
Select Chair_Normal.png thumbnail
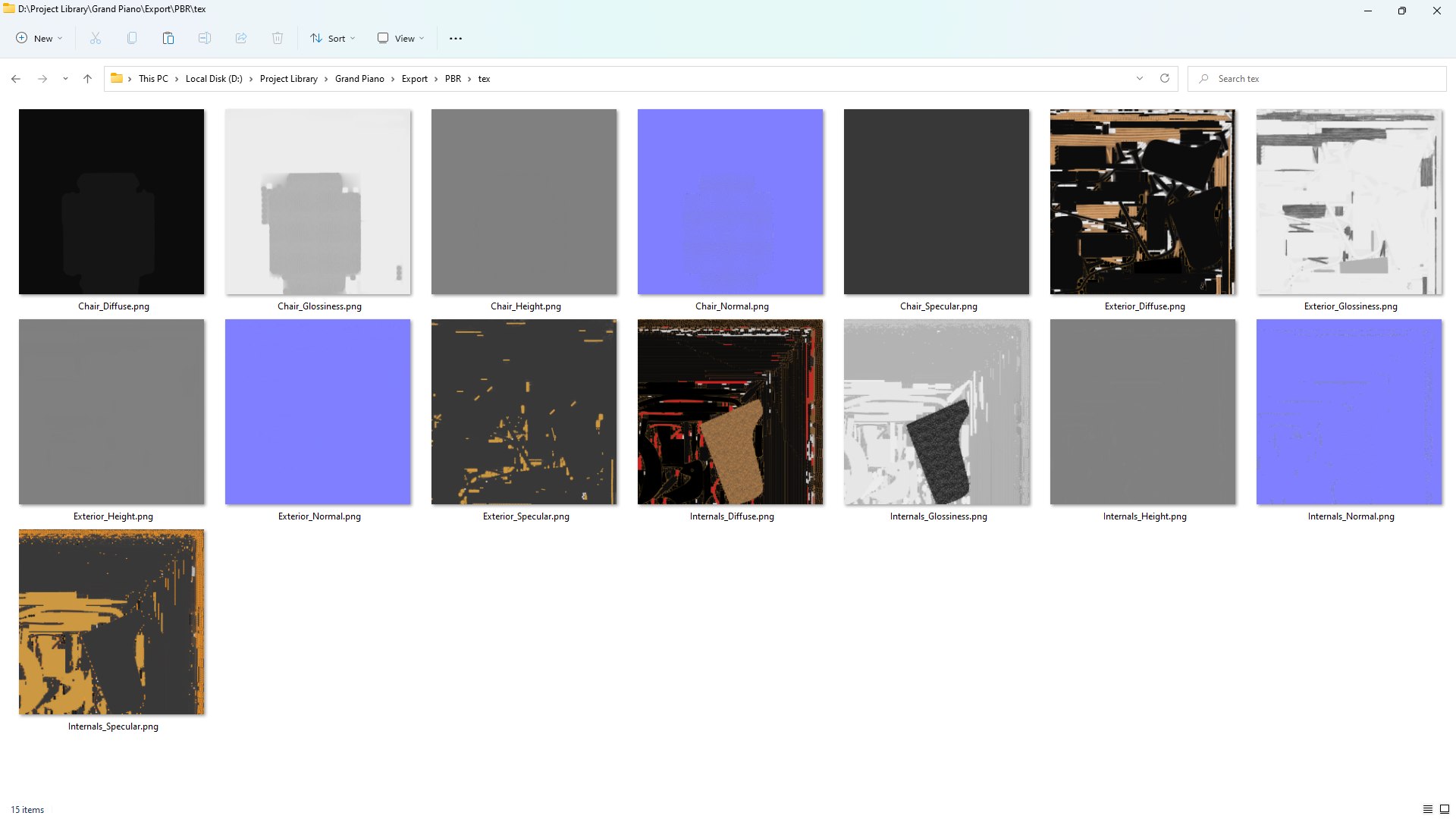coord(730,202)
